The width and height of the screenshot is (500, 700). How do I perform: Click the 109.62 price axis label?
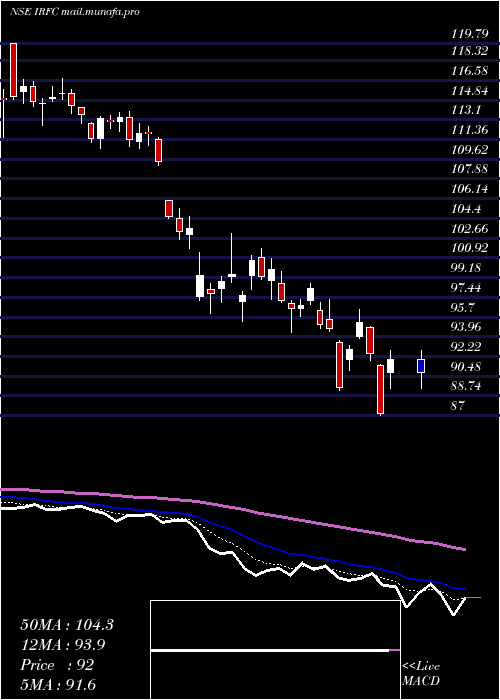pos(469,150)
